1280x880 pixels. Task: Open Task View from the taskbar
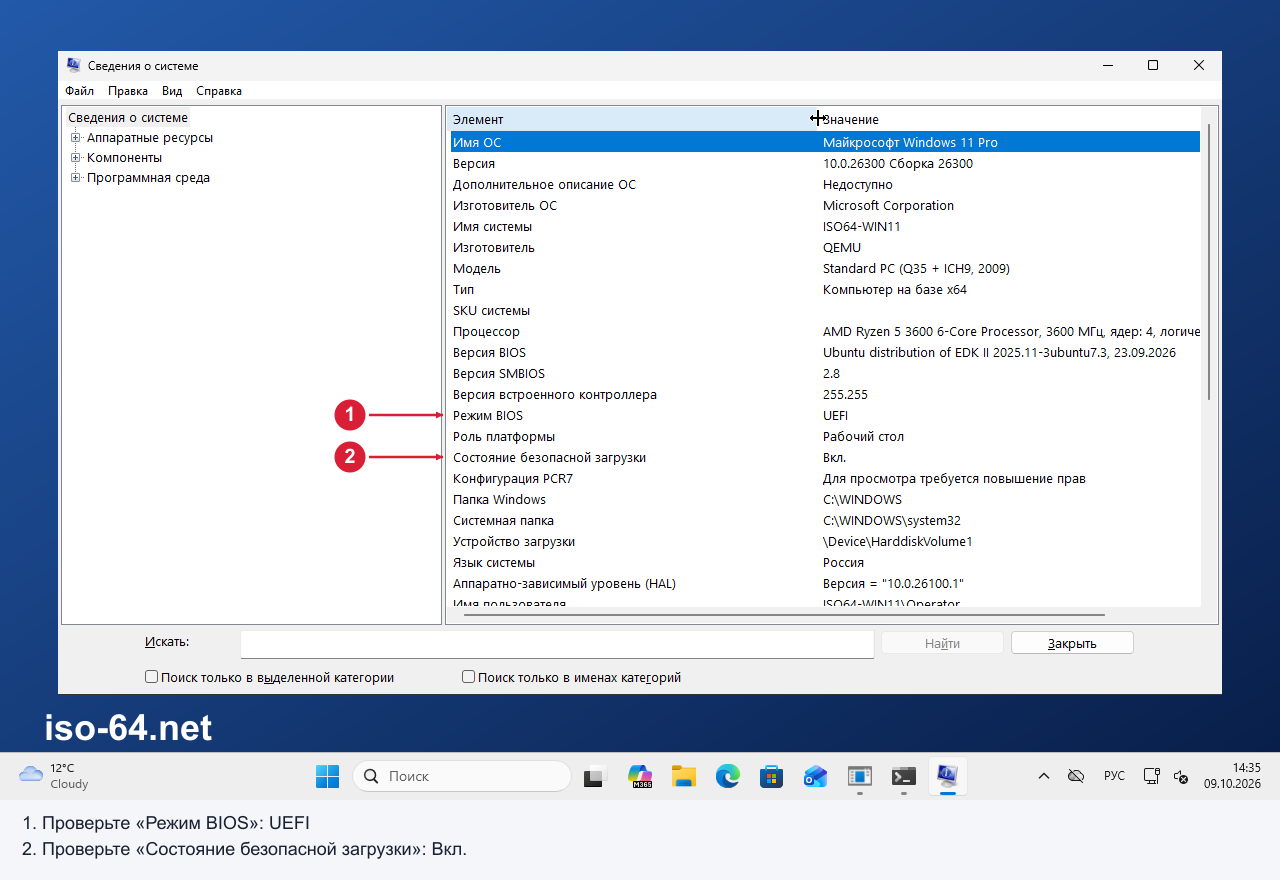596,776
